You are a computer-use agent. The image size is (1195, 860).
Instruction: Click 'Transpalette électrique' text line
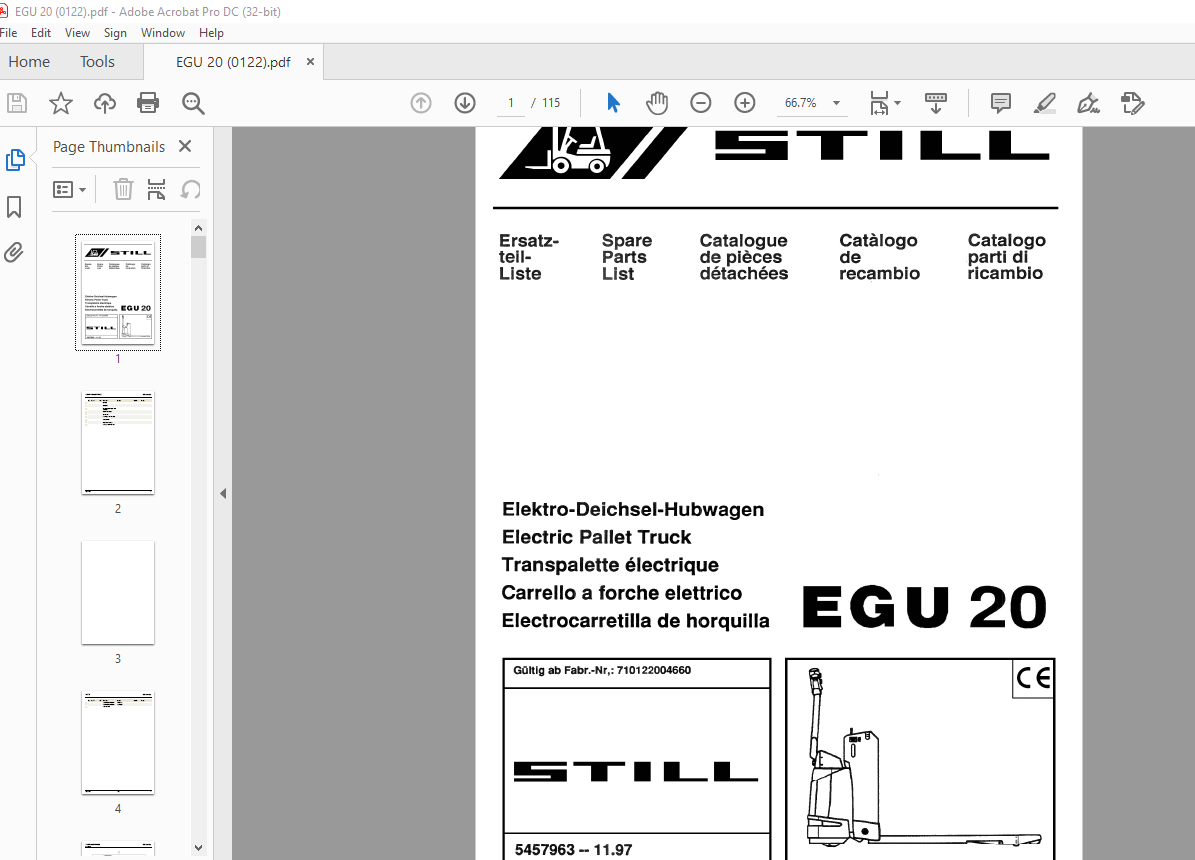click(x=610, y=565)
